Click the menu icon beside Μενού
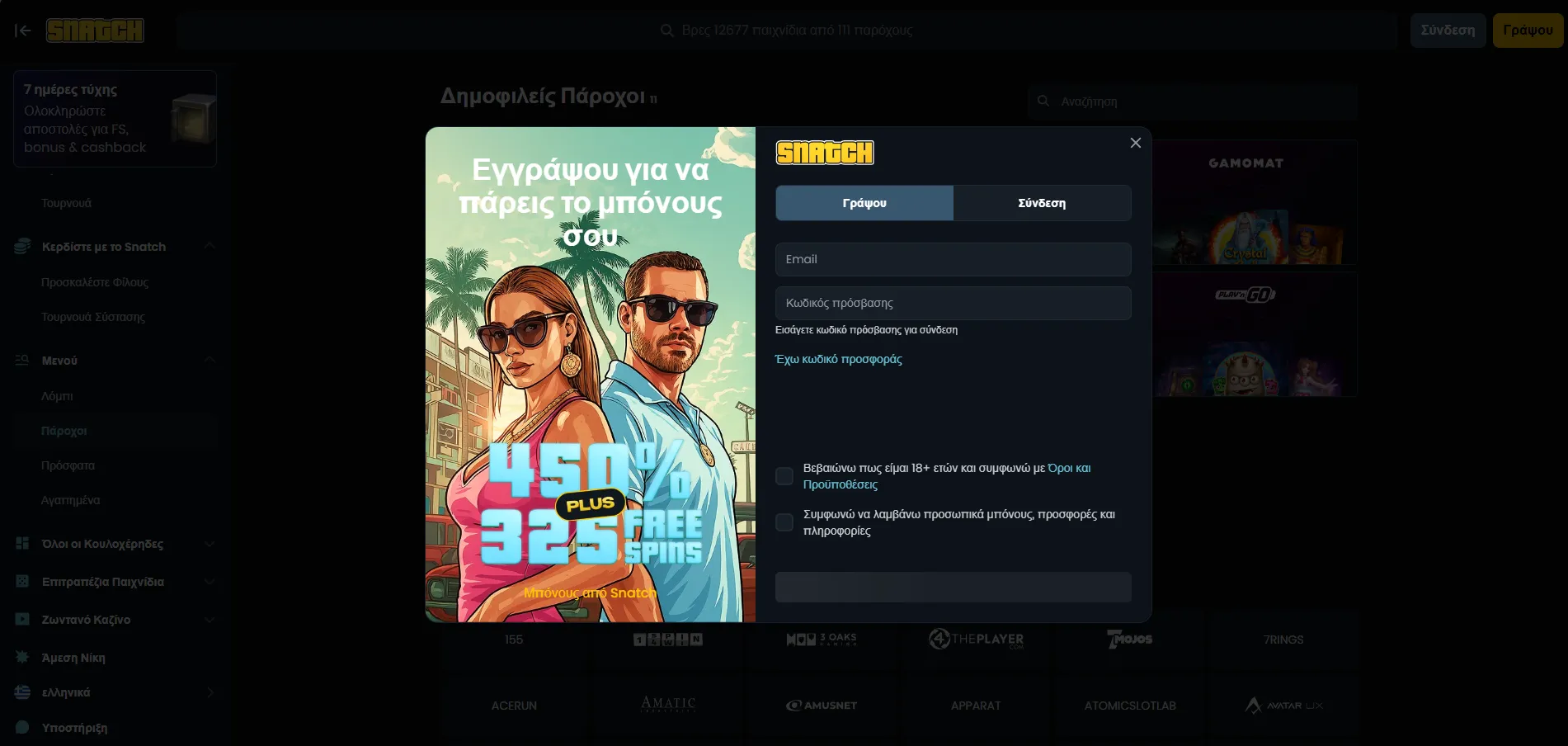The image size is (1568, 746). pyautogui.click(x=22, y=361)
